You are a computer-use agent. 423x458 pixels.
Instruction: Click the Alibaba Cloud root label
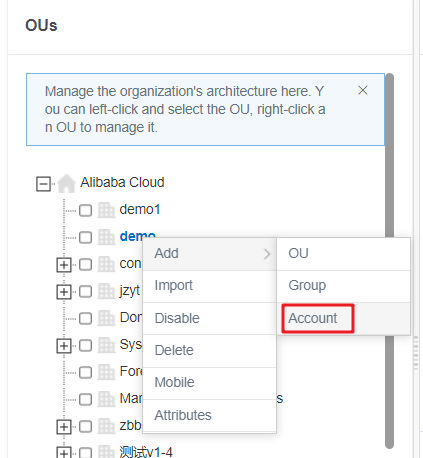click(x=122, y=182)
